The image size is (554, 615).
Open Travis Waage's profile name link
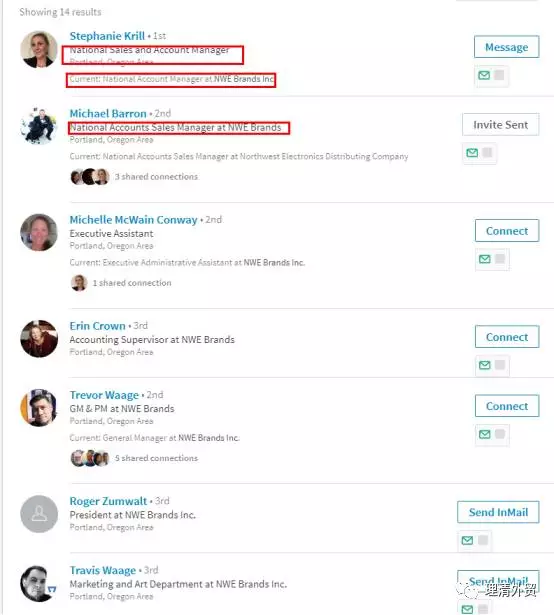pyautogui.click(x=103, y=570)
